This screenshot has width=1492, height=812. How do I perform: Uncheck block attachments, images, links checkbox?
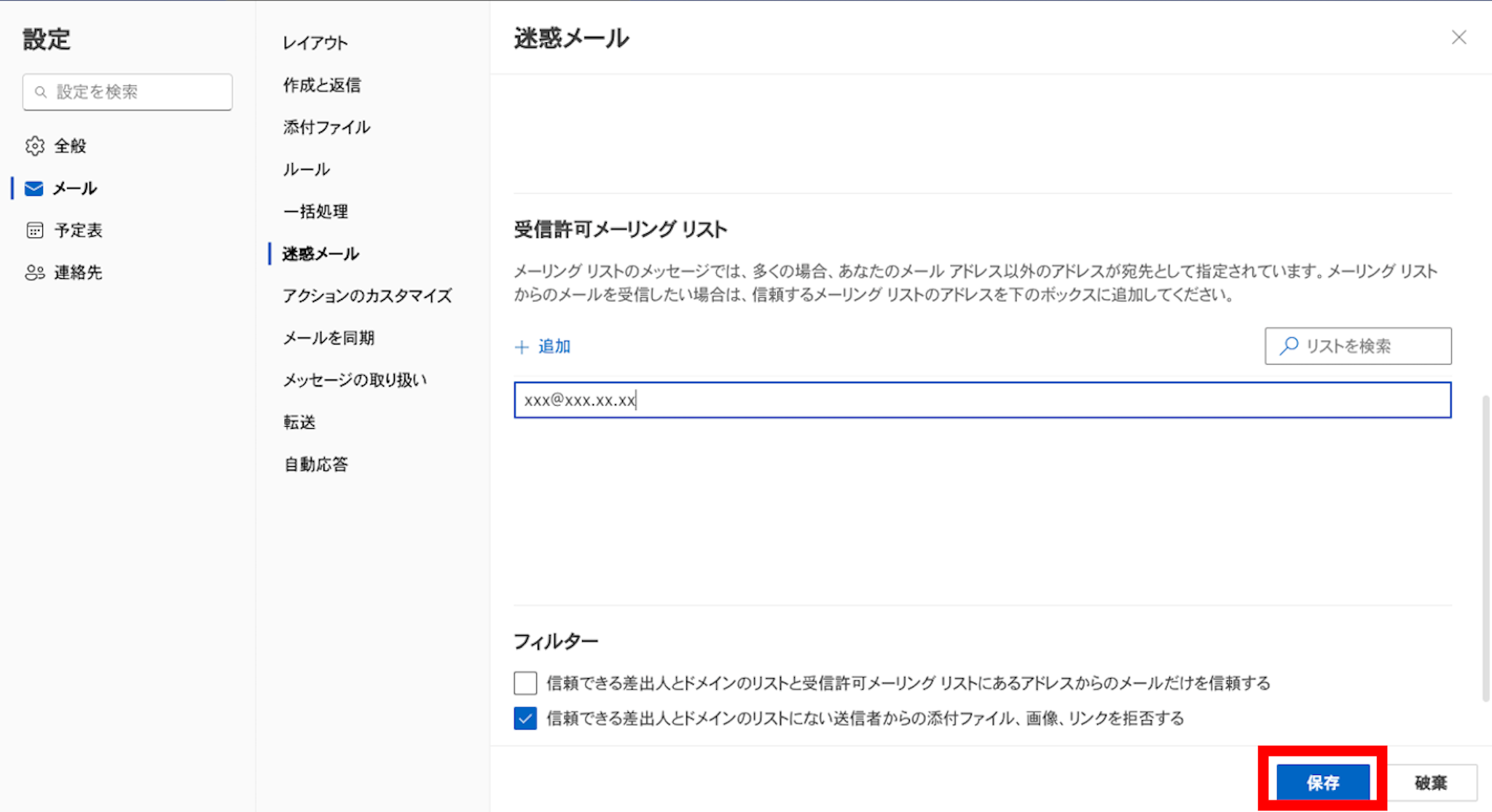pyautogui.click(x=525, y=718)
